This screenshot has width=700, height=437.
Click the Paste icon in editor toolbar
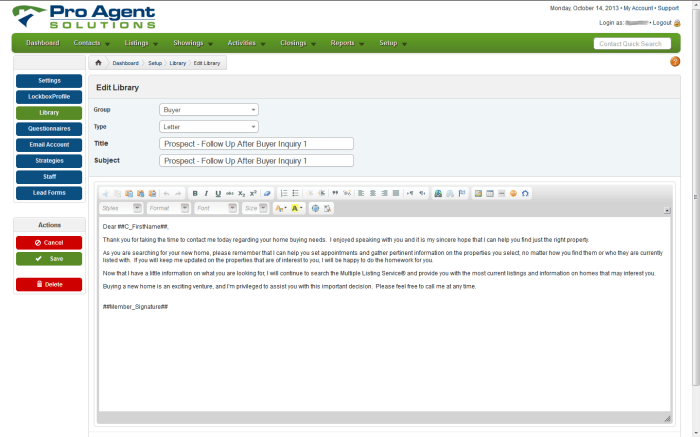point(129,193)
